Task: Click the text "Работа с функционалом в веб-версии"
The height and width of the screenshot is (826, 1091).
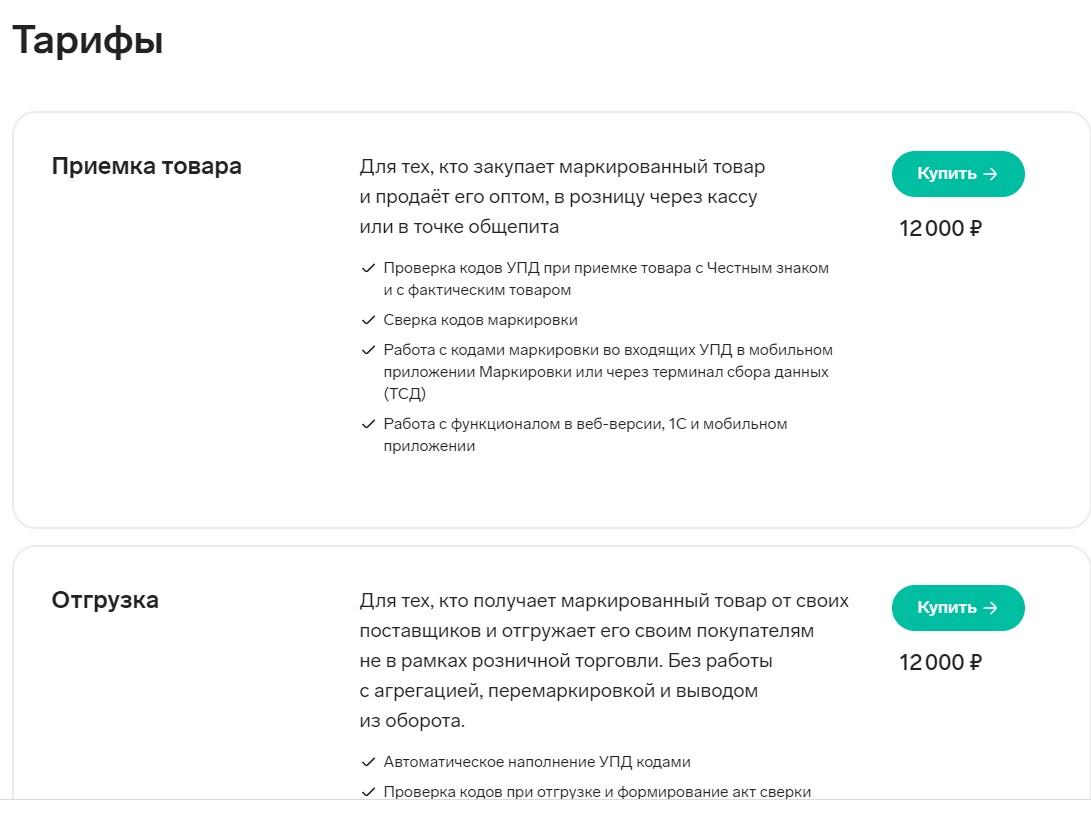Action: 585,434
